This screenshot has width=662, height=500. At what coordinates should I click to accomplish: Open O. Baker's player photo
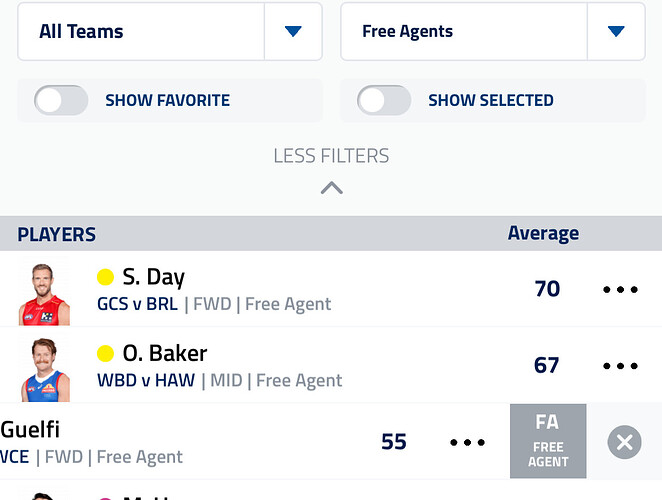tap(44, 368)
